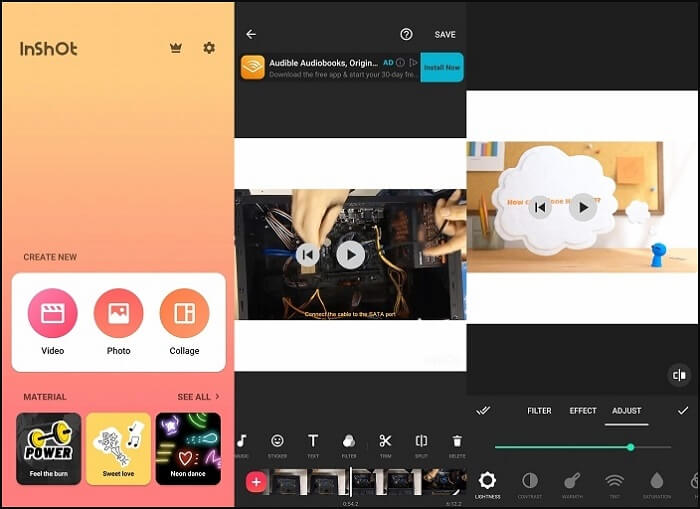
Task: Switch to the Filter tab
Action: point(539,411)
